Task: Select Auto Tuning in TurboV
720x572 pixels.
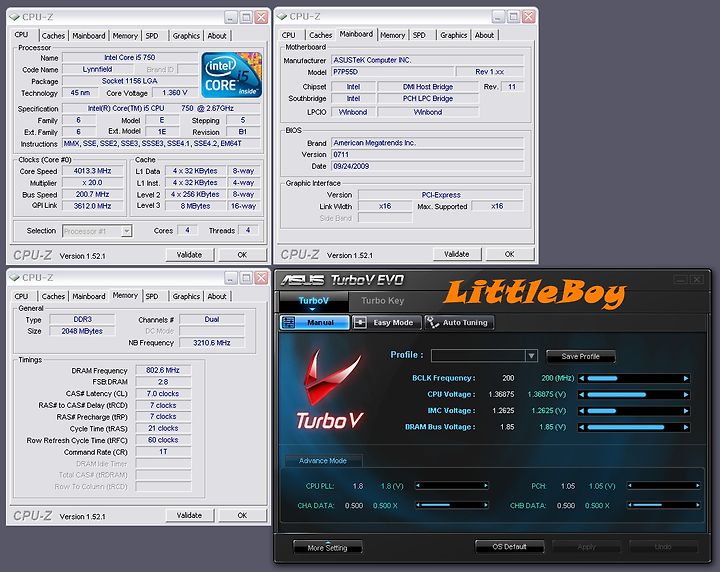Action: pyautogui.click(x=459, y=322)
